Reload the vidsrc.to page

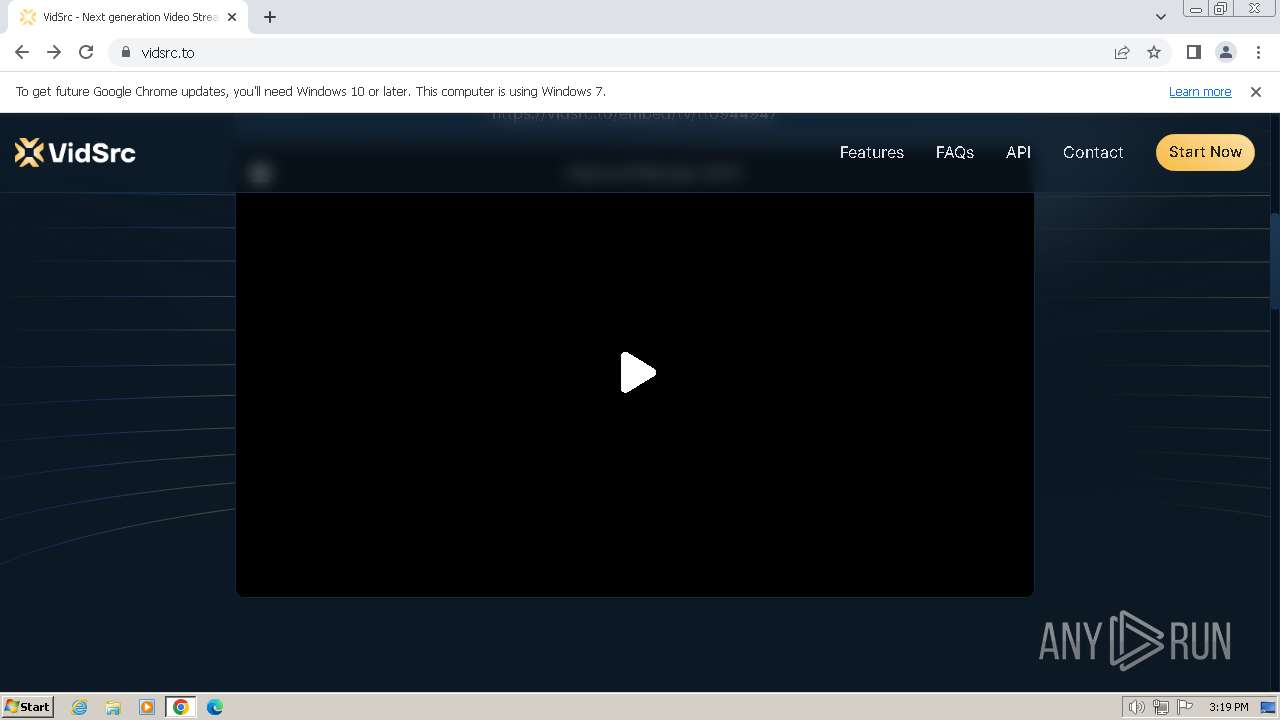tap(86, 52)
